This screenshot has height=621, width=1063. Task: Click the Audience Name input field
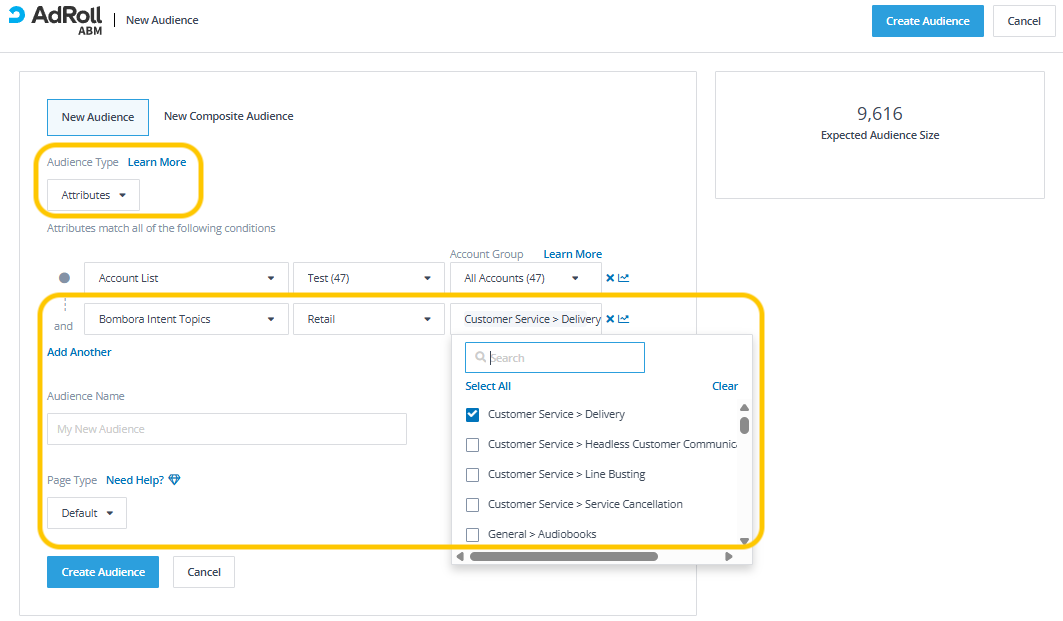click(x=226, y=429)
